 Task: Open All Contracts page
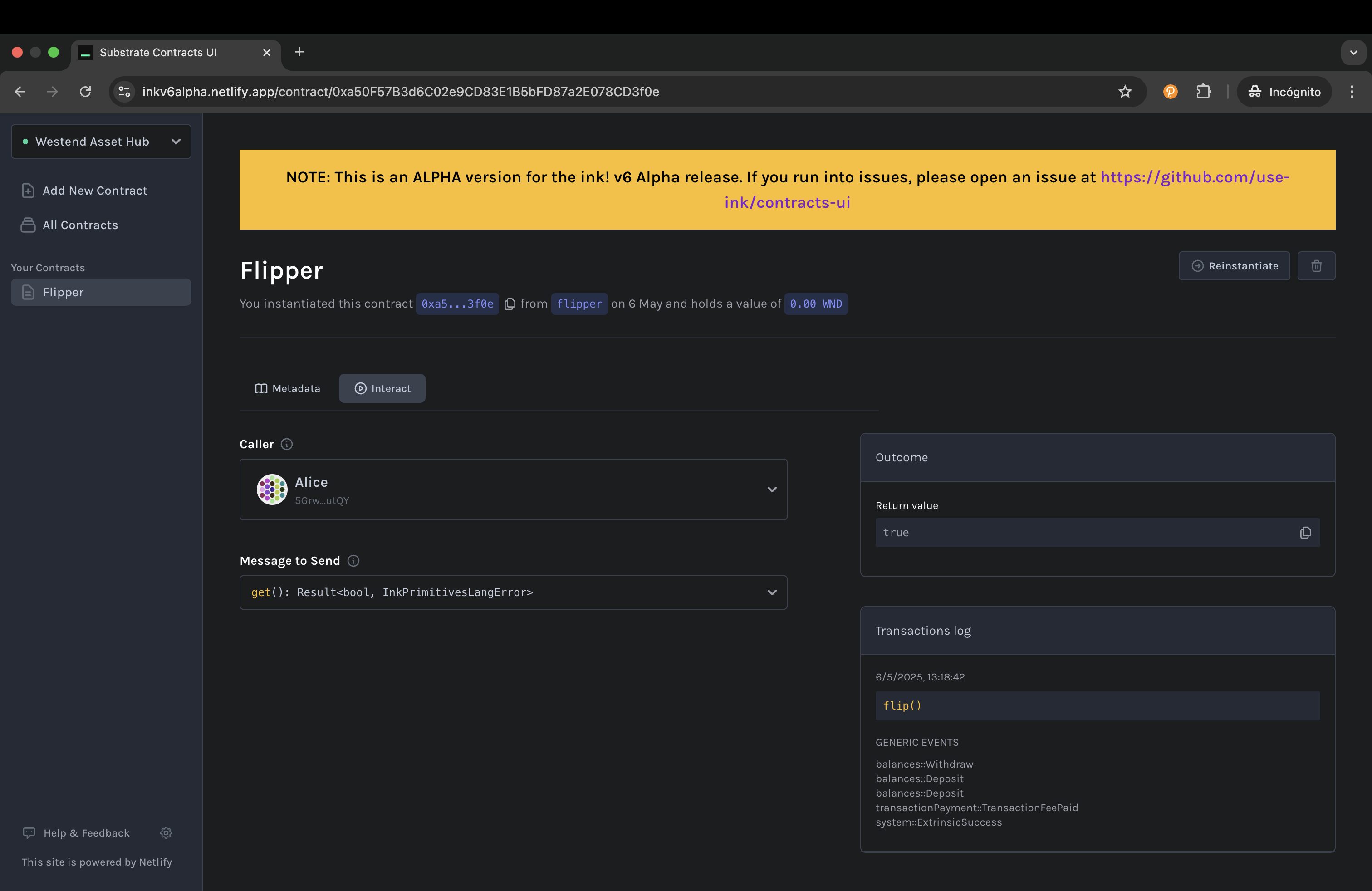[70, 225]
